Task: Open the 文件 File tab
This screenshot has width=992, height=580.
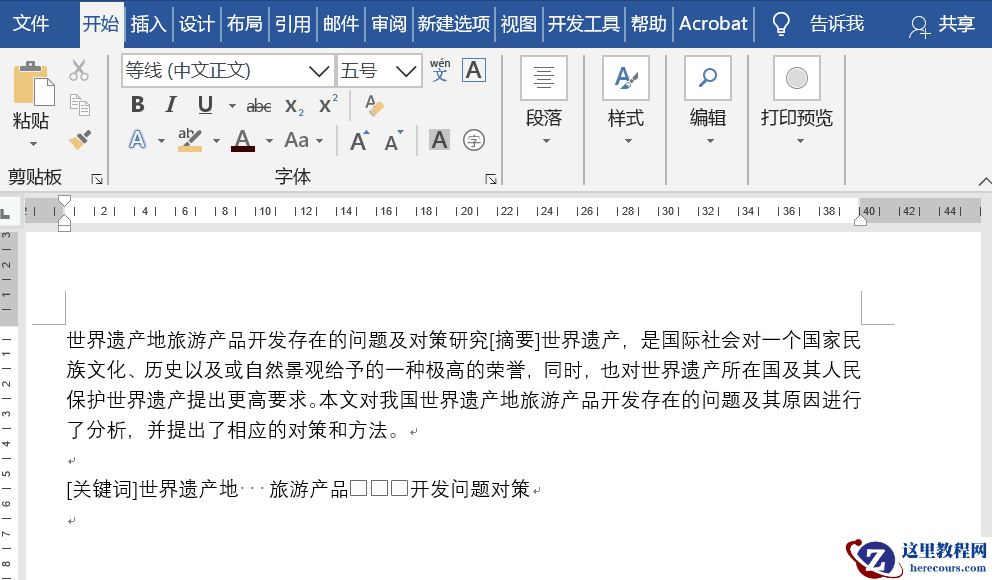Action: click(30, 24)
